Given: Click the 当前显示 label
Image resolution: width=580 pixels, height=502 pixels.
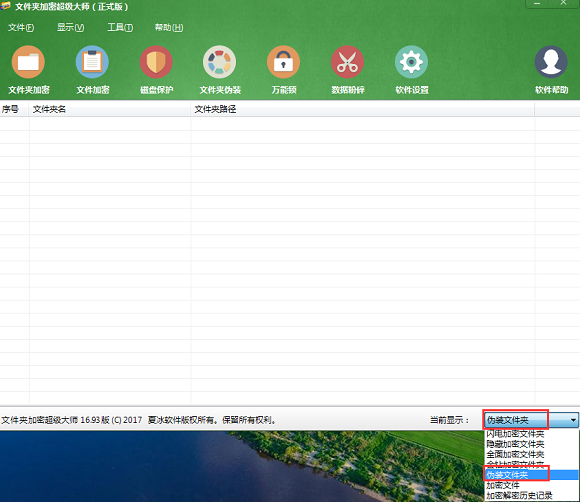Looking at the screenshot, I should (x=449, y=420).
